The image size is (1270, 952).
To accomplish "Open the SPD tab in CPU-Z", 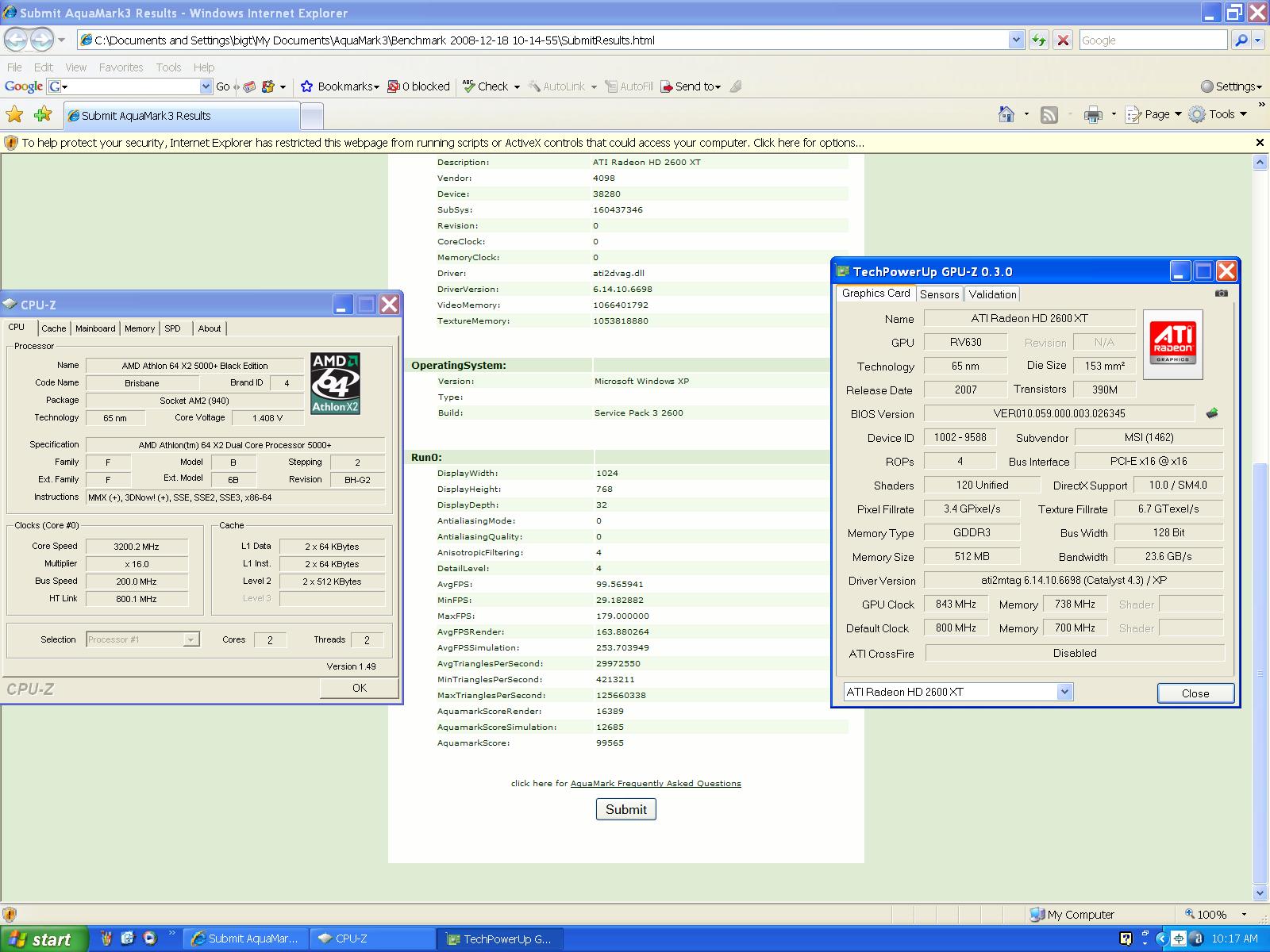I will click(172, 328).
